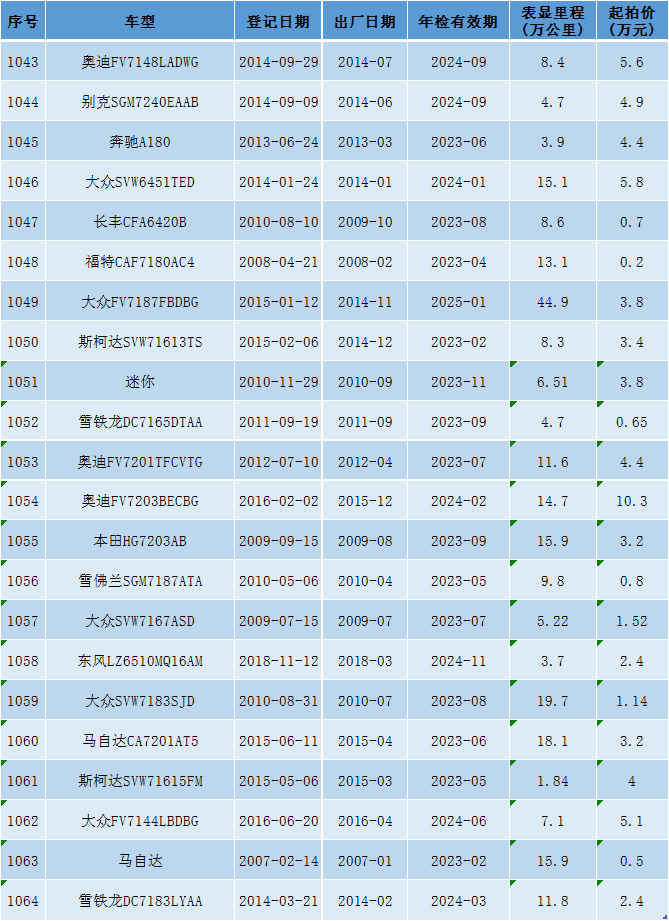Select cell 雪铁龙DC7165DTAA
This screenshot has height=921, width=669.
(x=140, y=421)
